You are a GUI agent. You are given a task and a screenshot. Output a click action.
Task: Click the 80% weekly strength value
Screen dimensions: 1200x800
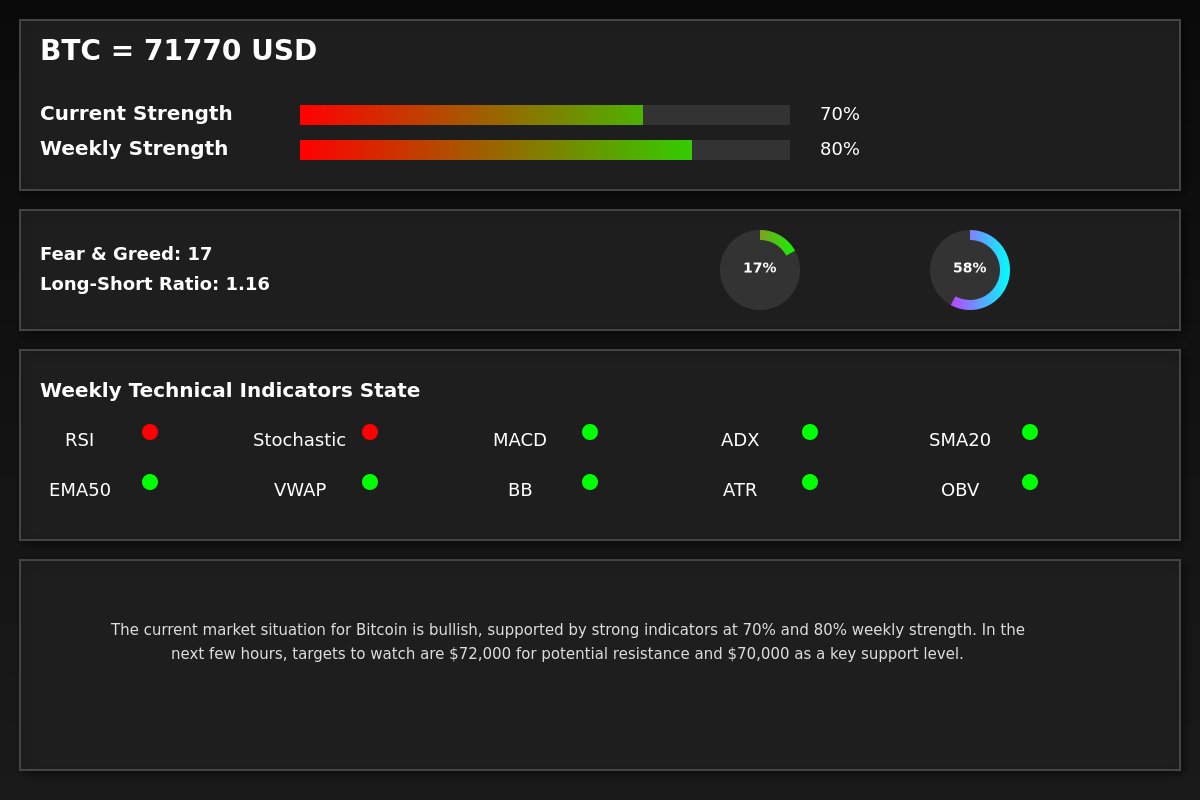(x=840, y=150)
